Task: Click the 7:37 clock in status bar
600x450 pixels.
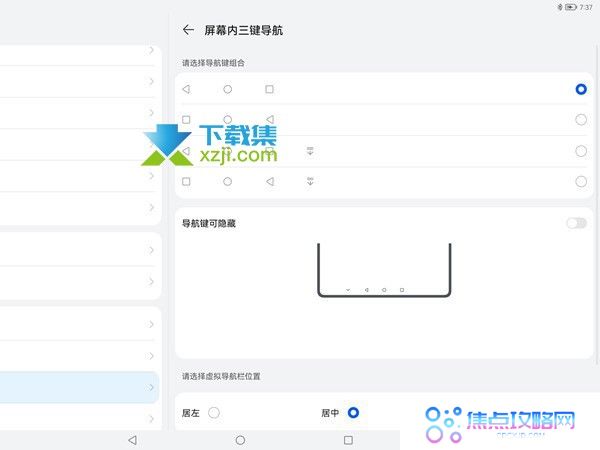Action: [586, 7]
